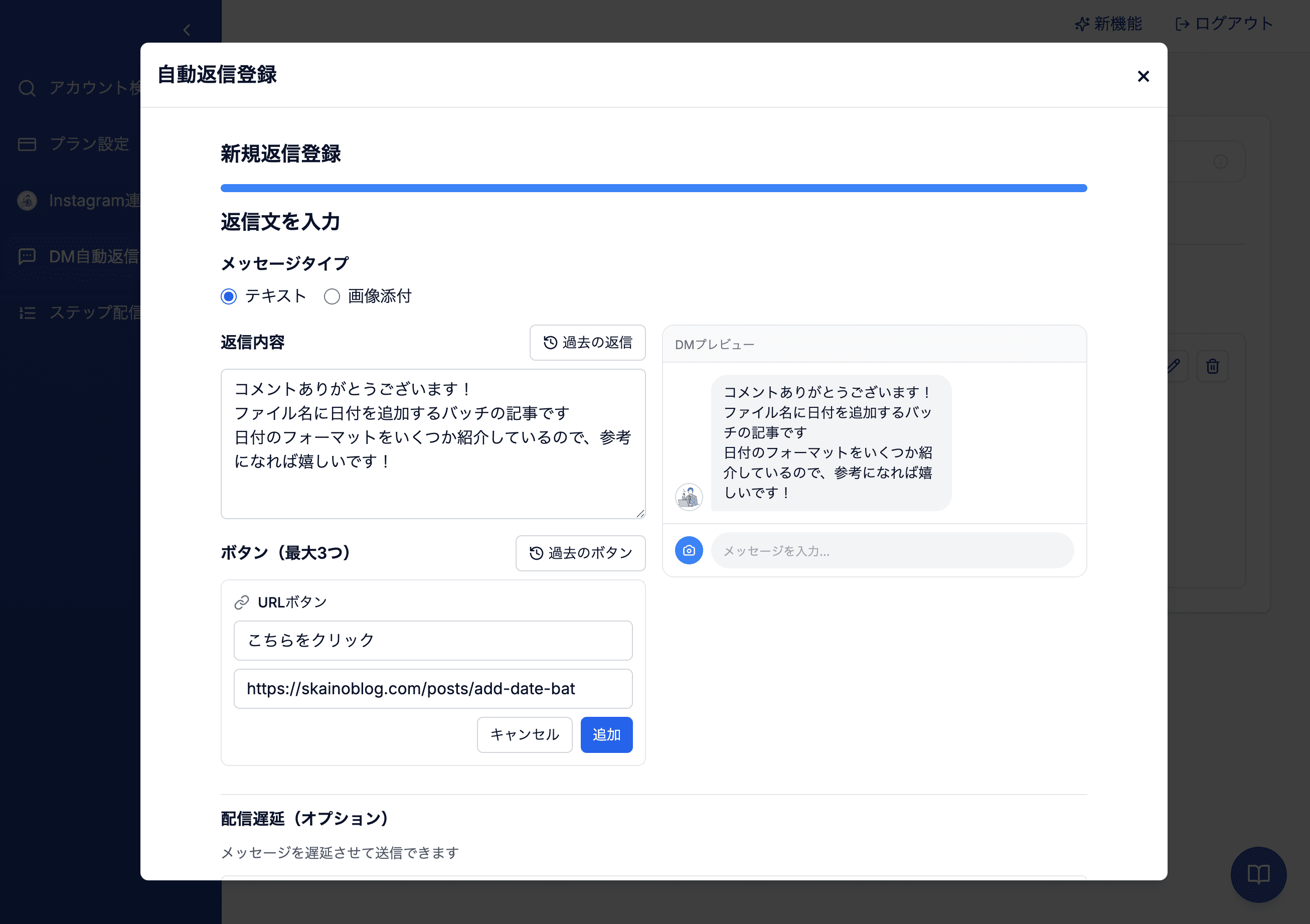Open アカウント検索 in the sidebar
Viewport: 1310px width, 924px height.
80,87
